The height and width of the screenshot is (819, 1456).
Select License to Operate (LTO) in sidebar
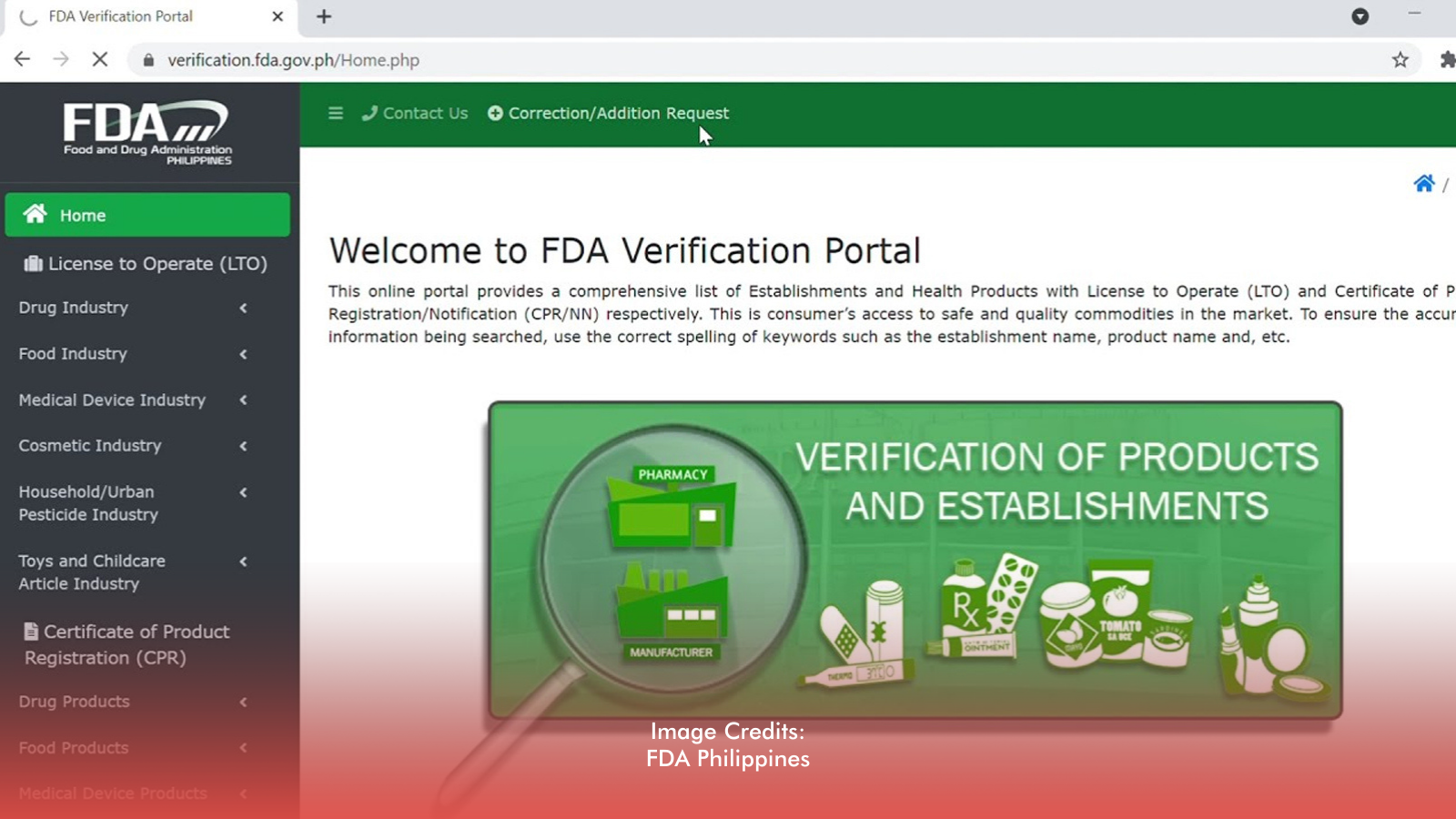coord(146,264)
